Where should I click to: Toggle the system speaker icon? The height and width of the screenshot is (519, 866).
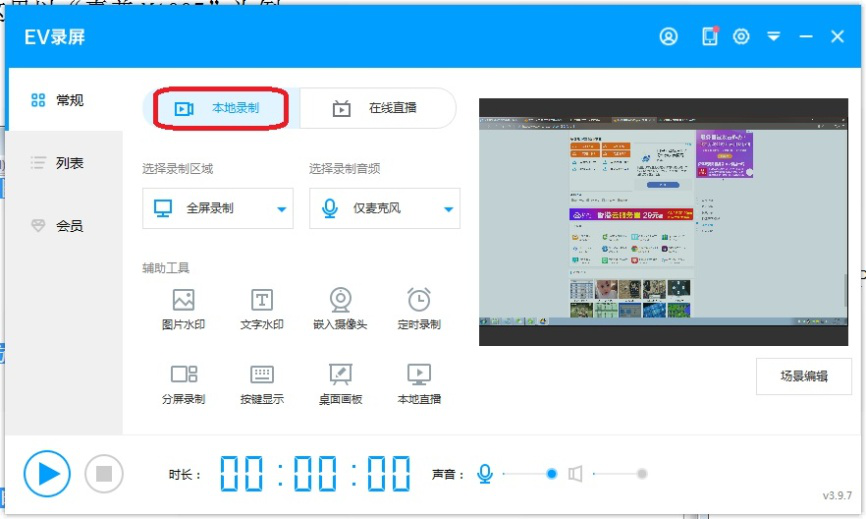coord(575,474)
